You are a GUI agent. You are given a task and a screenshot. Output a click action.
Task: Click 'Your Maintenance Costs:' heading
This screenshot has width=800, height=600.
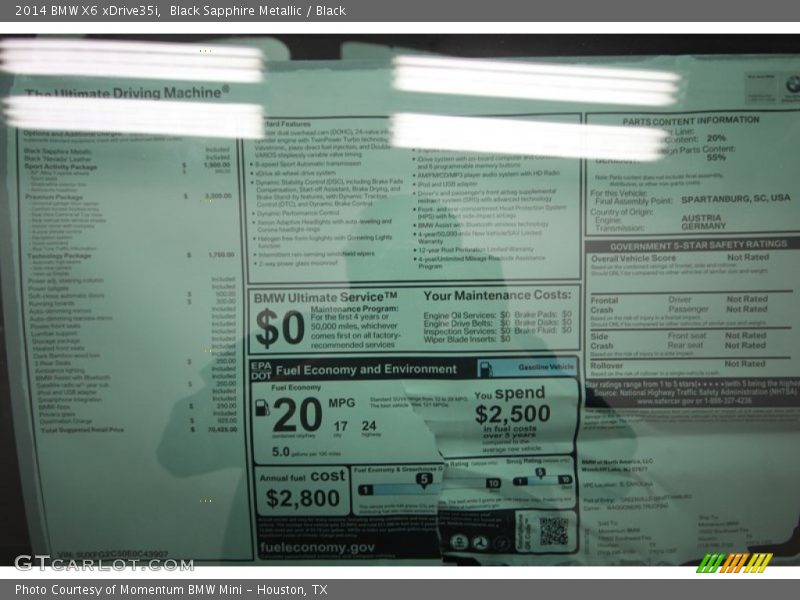(497, 295)
